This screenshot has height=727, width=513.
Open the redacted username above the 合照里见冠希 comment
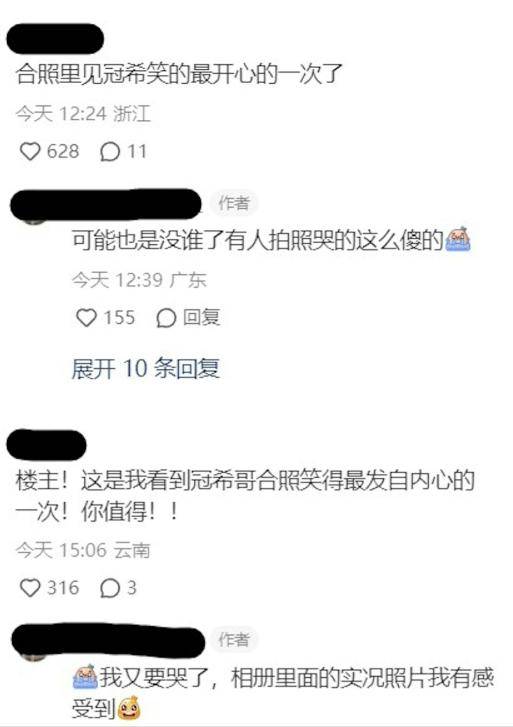coord(55,38)
